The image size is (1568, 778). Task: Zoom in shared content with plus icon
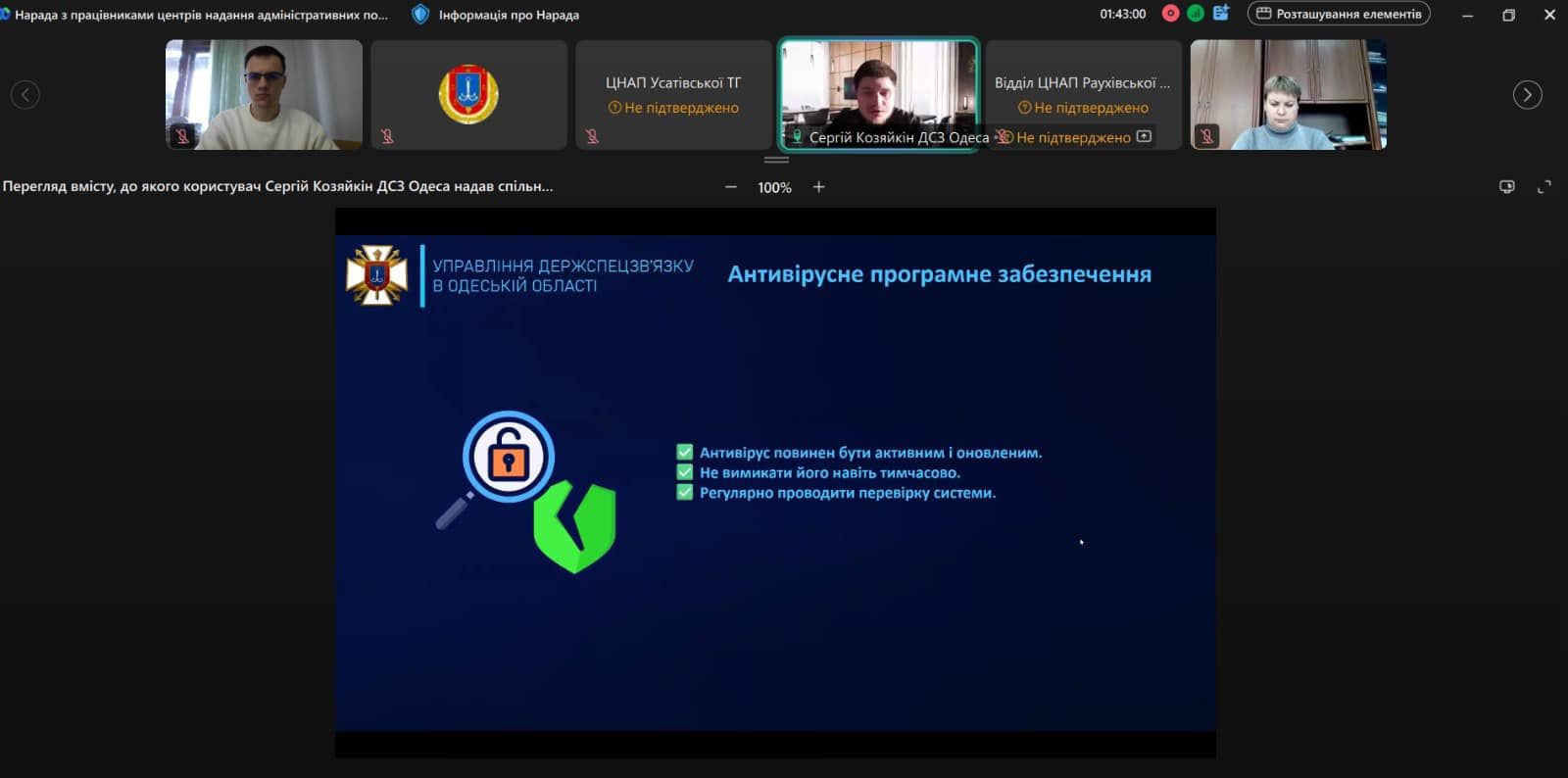[x=819, y=187]
